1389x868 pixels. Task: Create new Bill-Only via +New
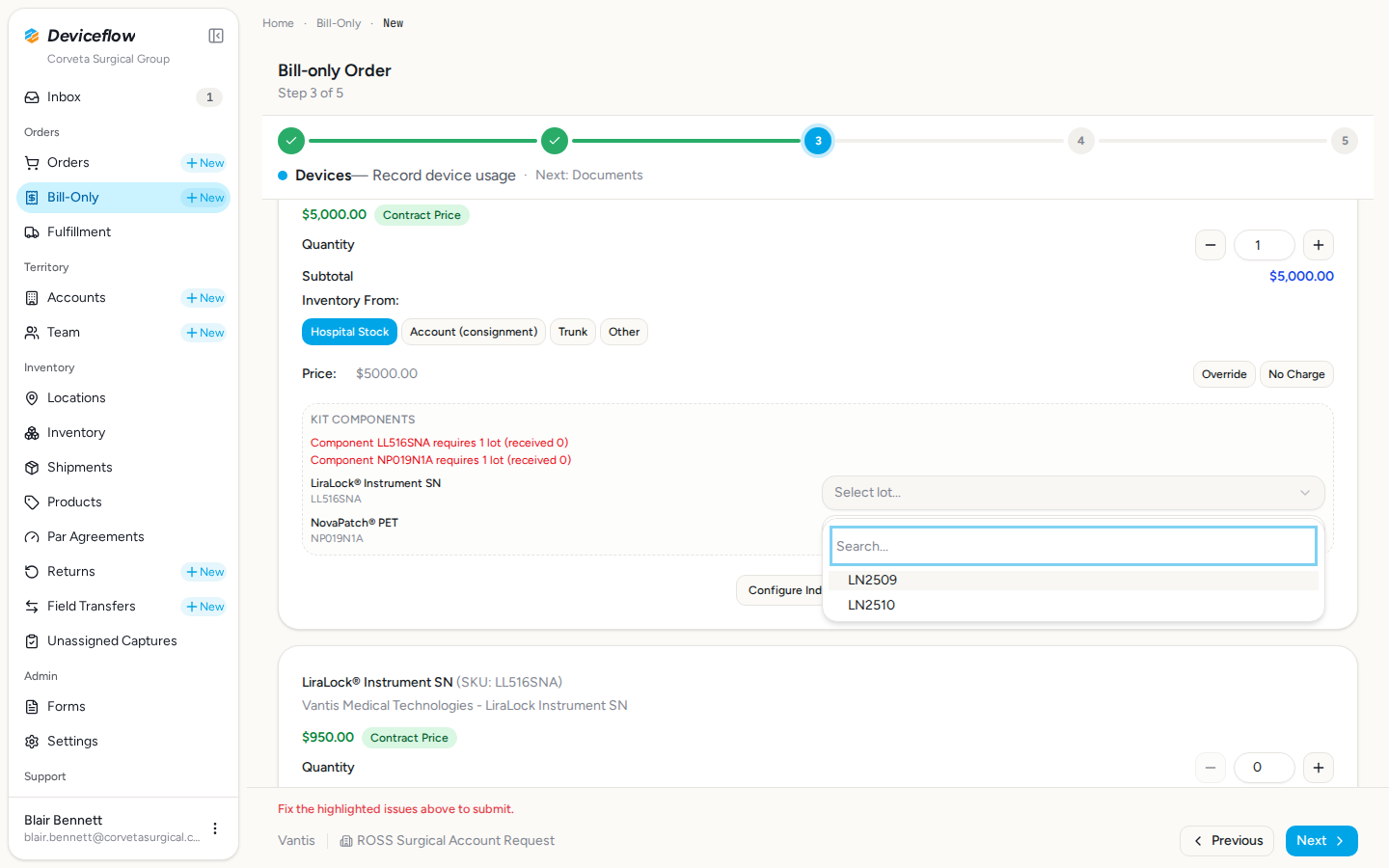(204, 198)
